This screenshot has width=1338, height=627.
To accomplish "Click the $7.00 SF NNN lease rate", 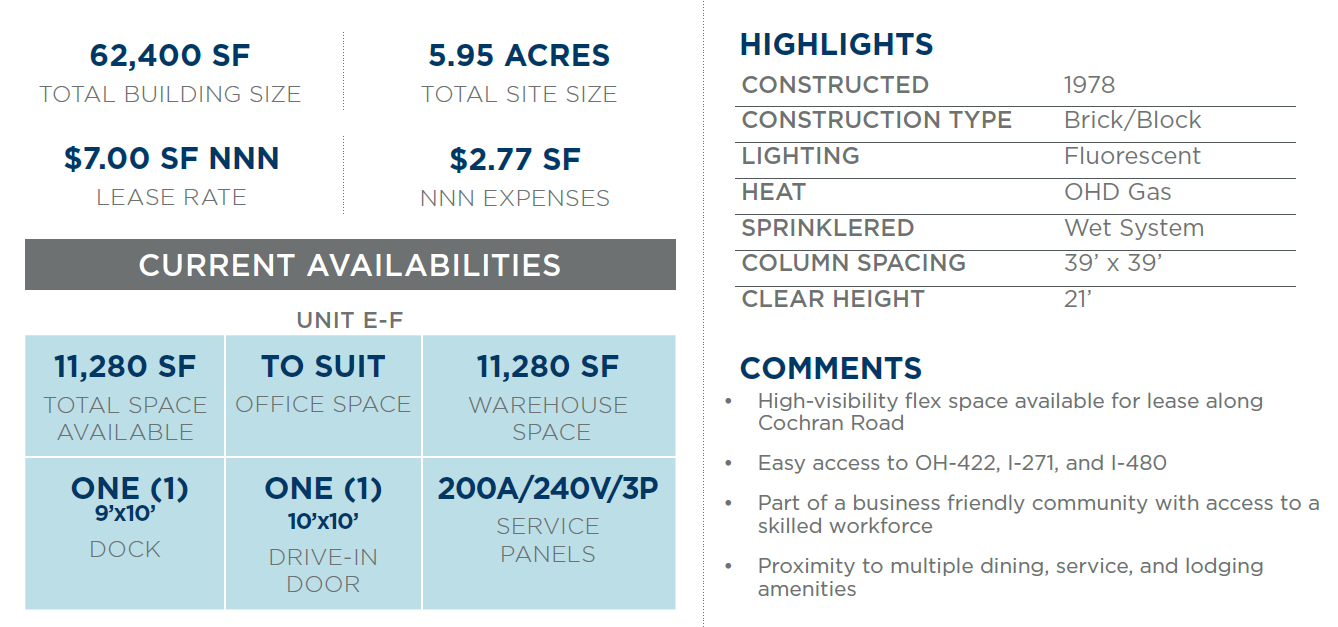I will coord(171,159).
